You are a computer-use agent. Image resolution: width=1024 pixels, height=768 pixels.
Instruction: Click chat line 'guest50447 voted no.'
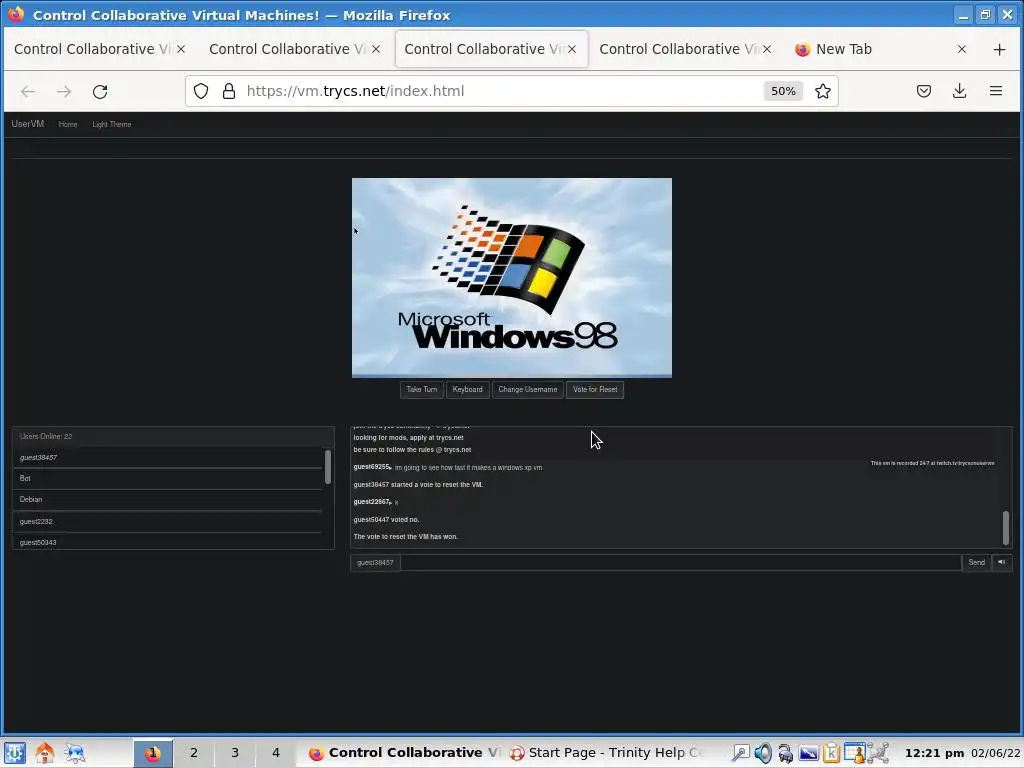(386, 519)
